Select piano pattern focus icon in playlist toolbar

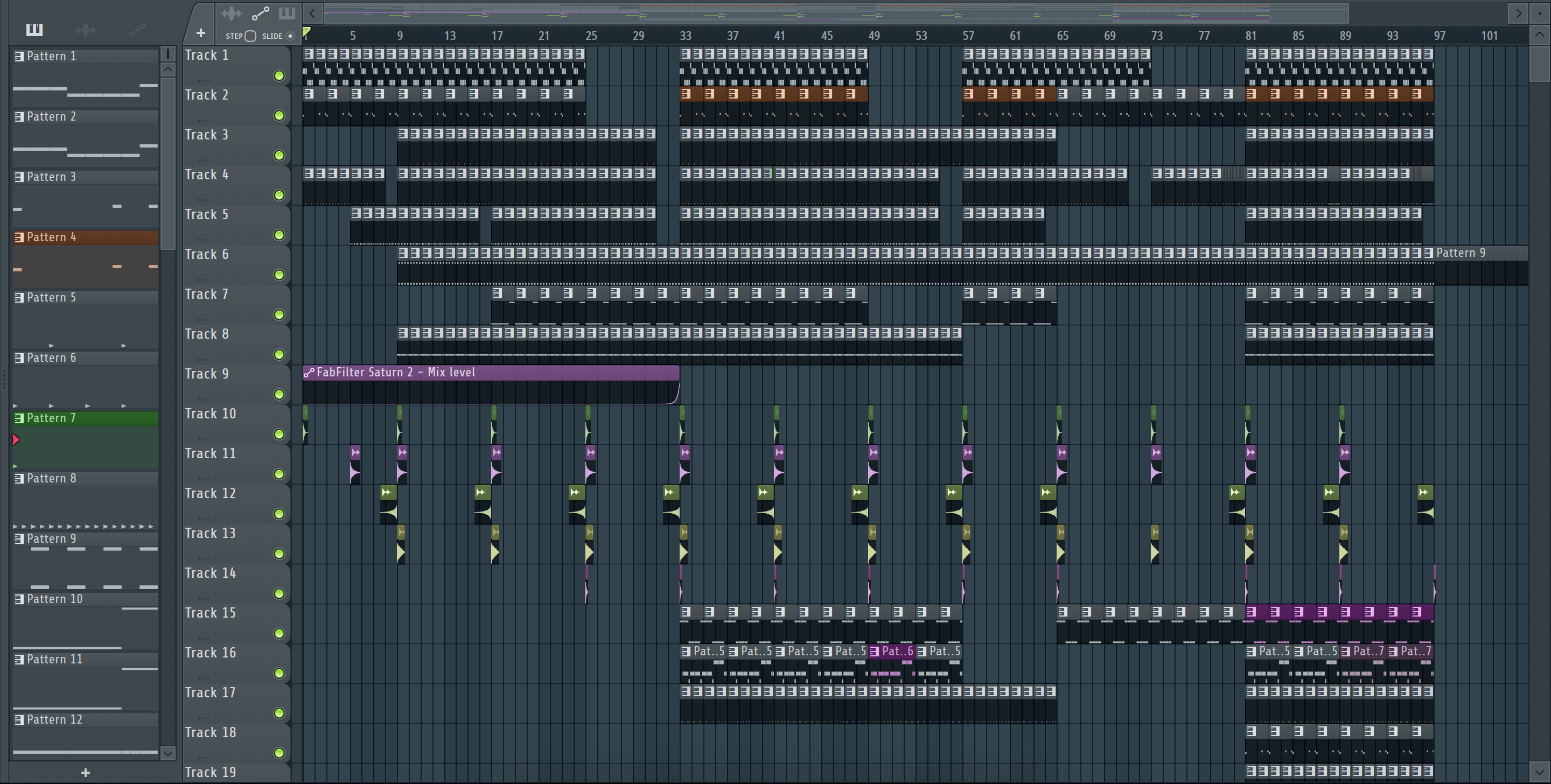coord(287,13)
